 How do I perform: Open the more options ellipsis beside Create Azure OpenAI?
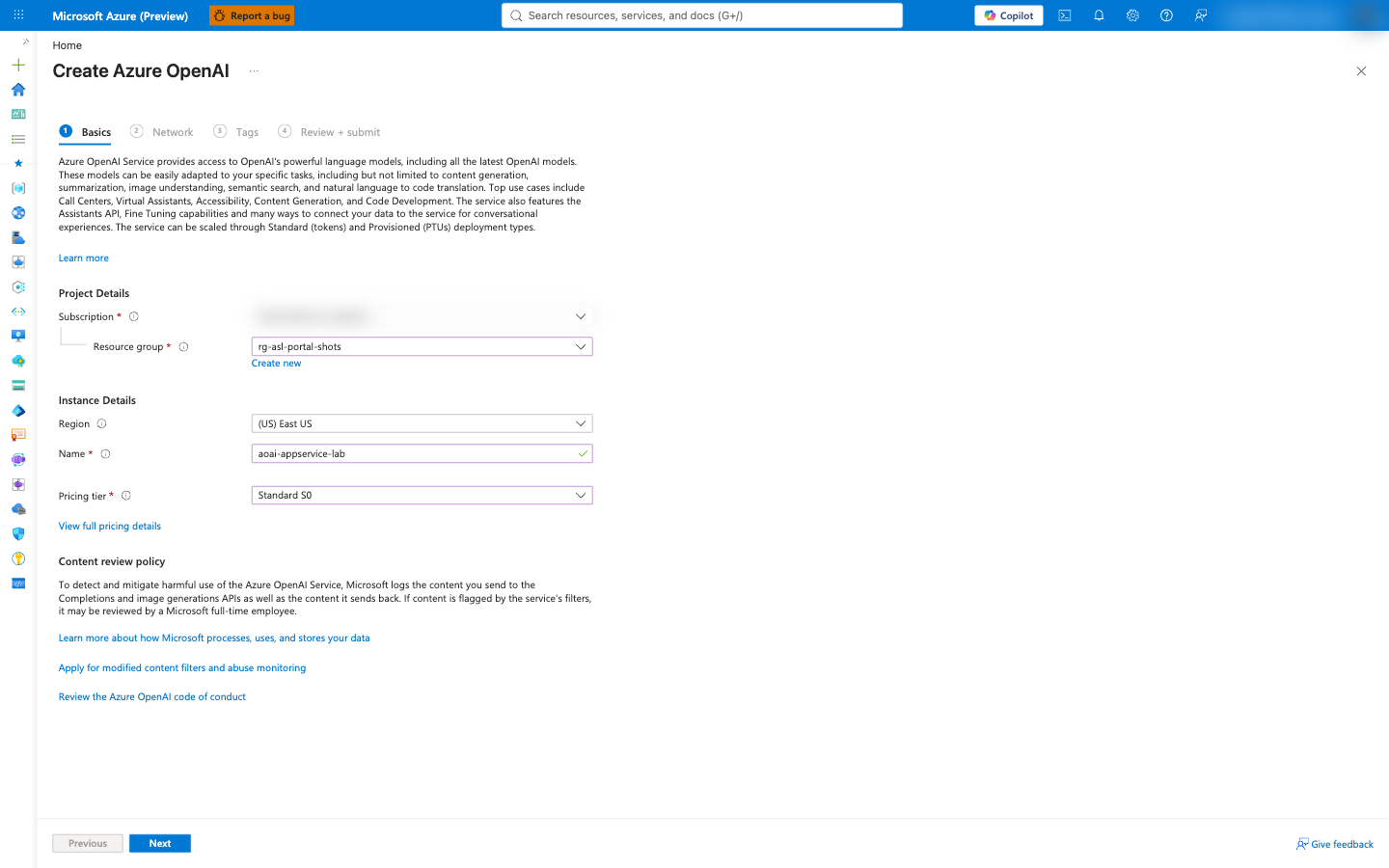[254, 71]
